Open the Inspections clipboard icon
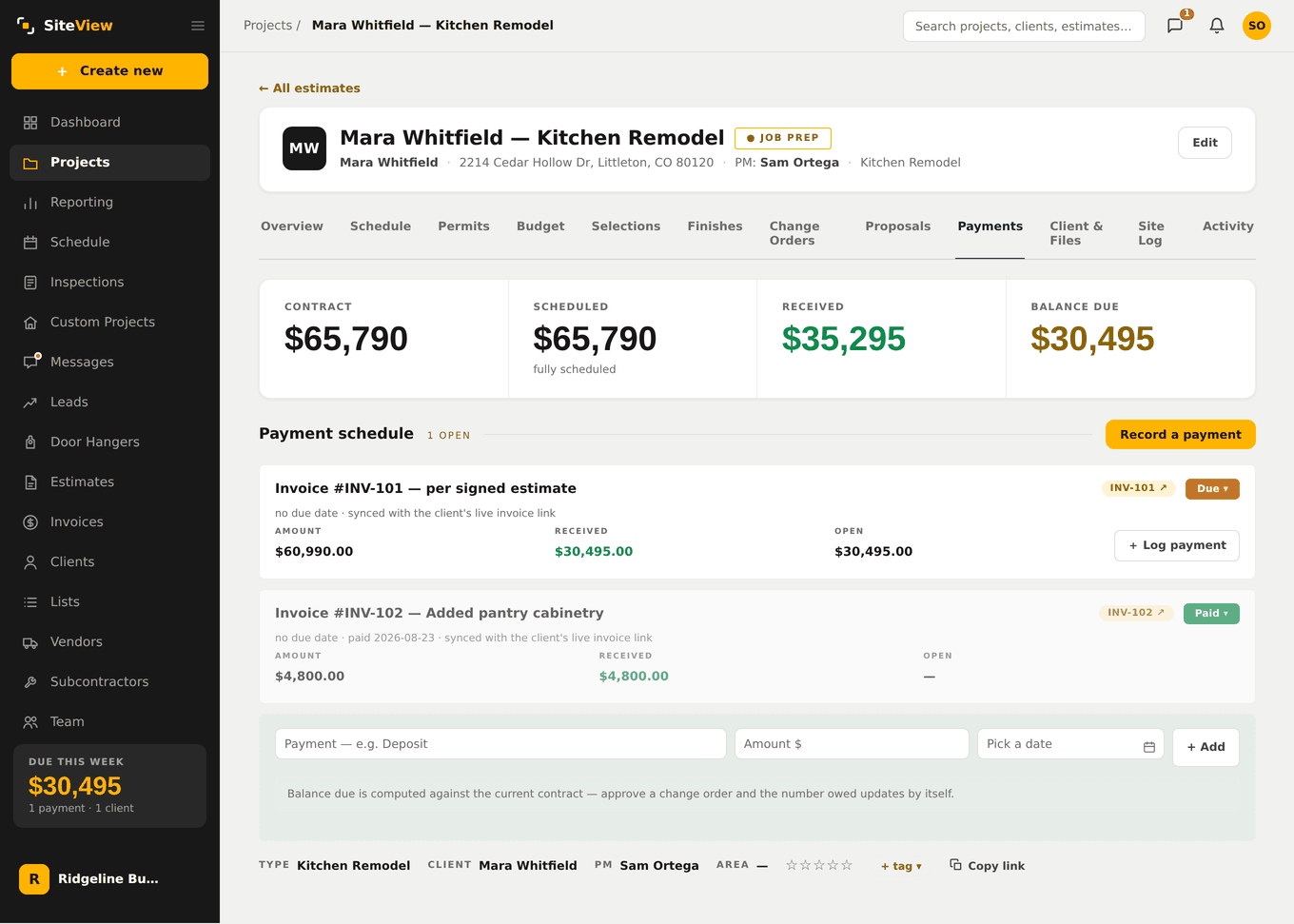The width and height of the screenshot is (1294, 924). tap(30, 283)
